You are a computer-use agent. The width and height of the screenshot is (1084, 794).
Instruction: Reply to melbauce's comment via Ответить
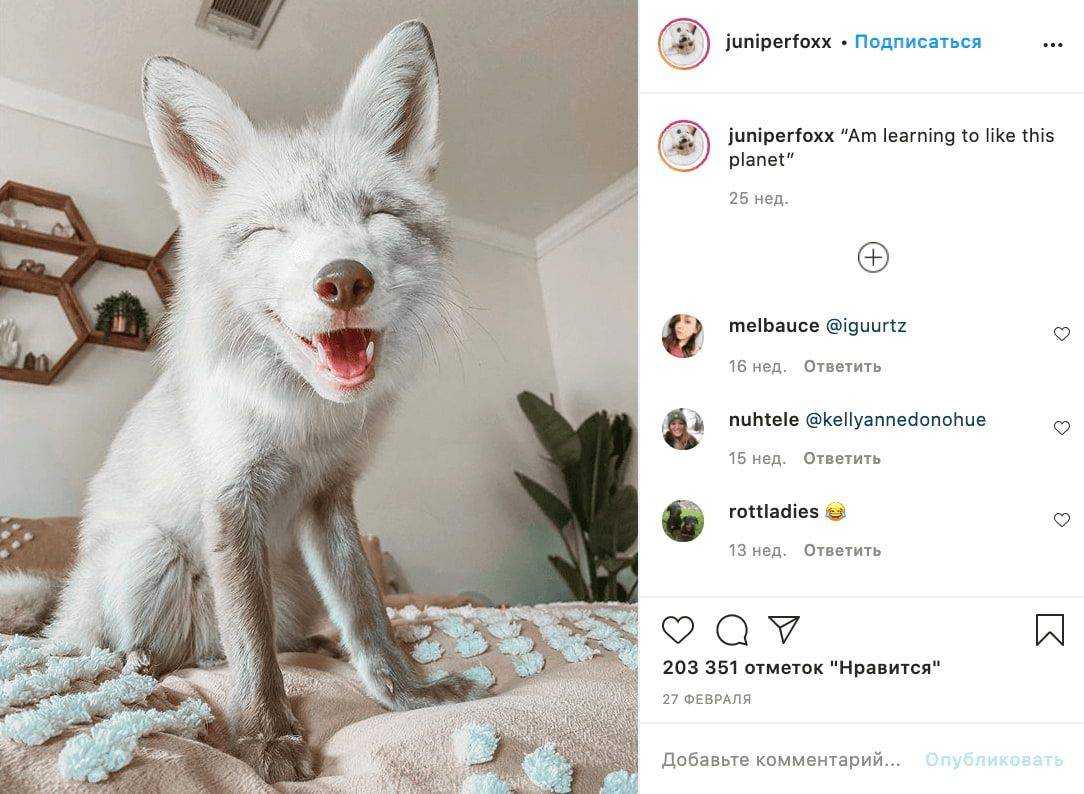click(x=842, y=366)
